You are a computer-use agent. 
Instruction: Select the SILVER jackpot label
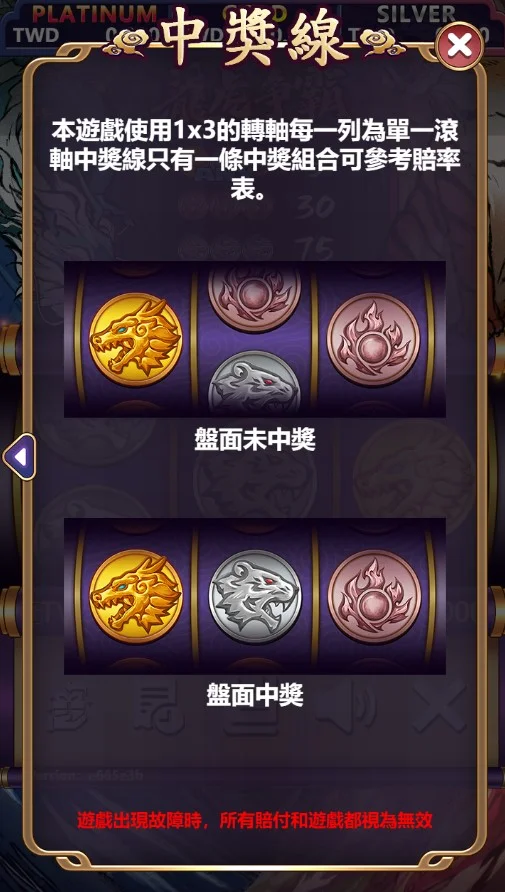416,14
